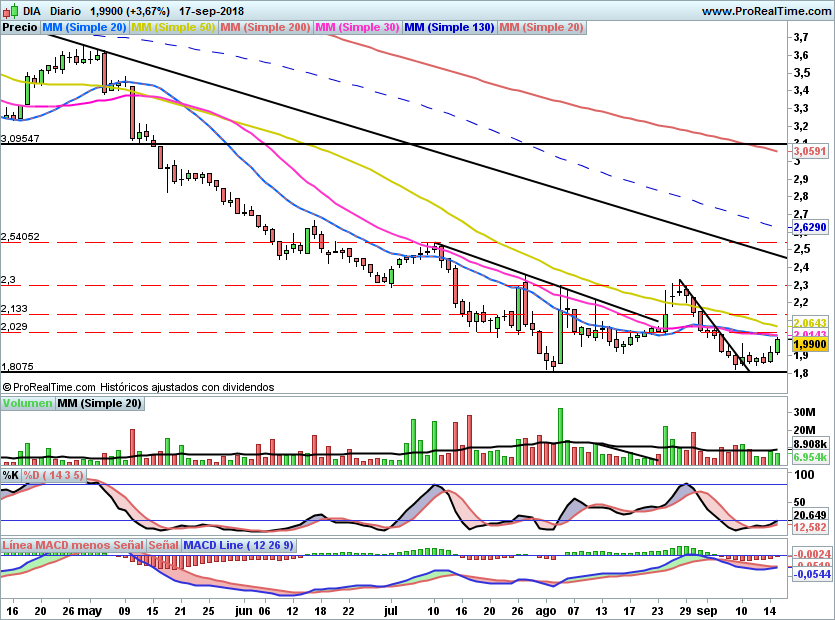Click the yellow MM (Simple 50) label
The height and width of the screenshot is (620, 835).
[x=173, y=28]
